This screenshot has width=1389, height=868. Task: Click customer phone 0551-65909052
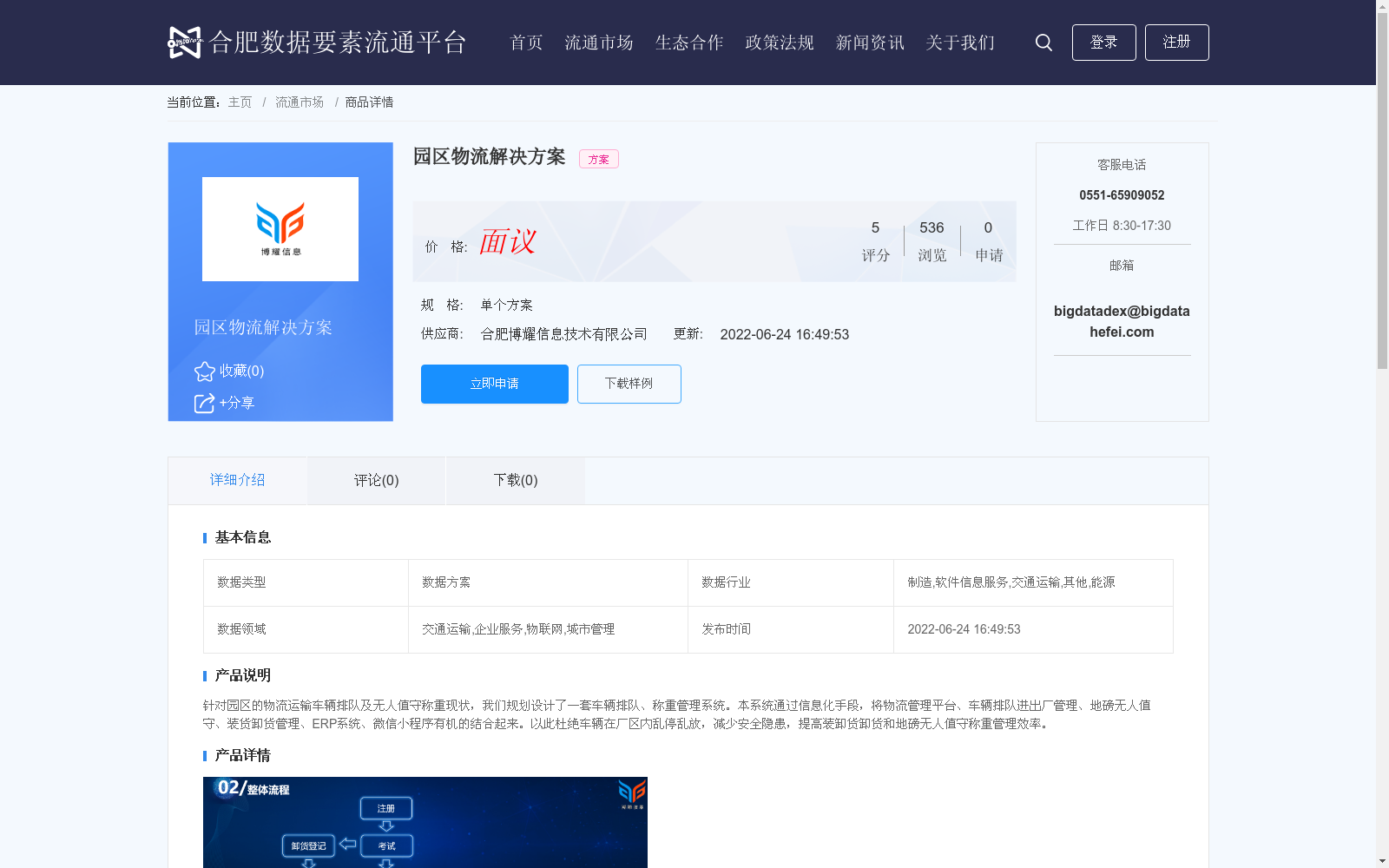(x=1122, y=195)
